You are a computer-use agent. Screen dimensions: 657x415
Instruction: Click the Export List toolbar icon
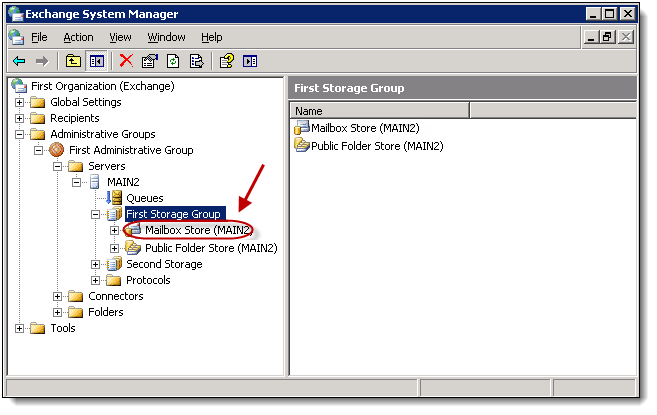197,61
